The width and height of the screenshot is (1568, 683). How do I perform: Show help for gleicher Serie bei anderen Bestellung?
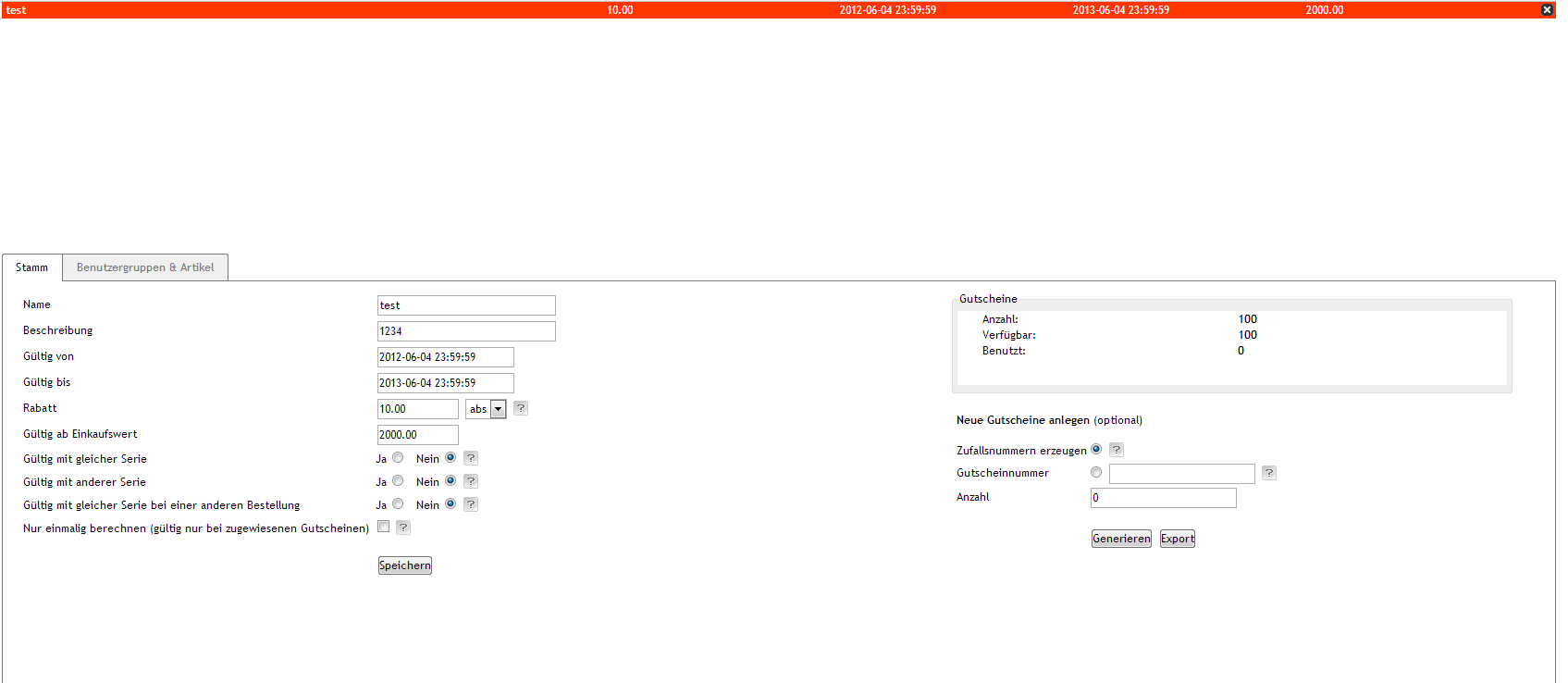click(x=471, y=504)
